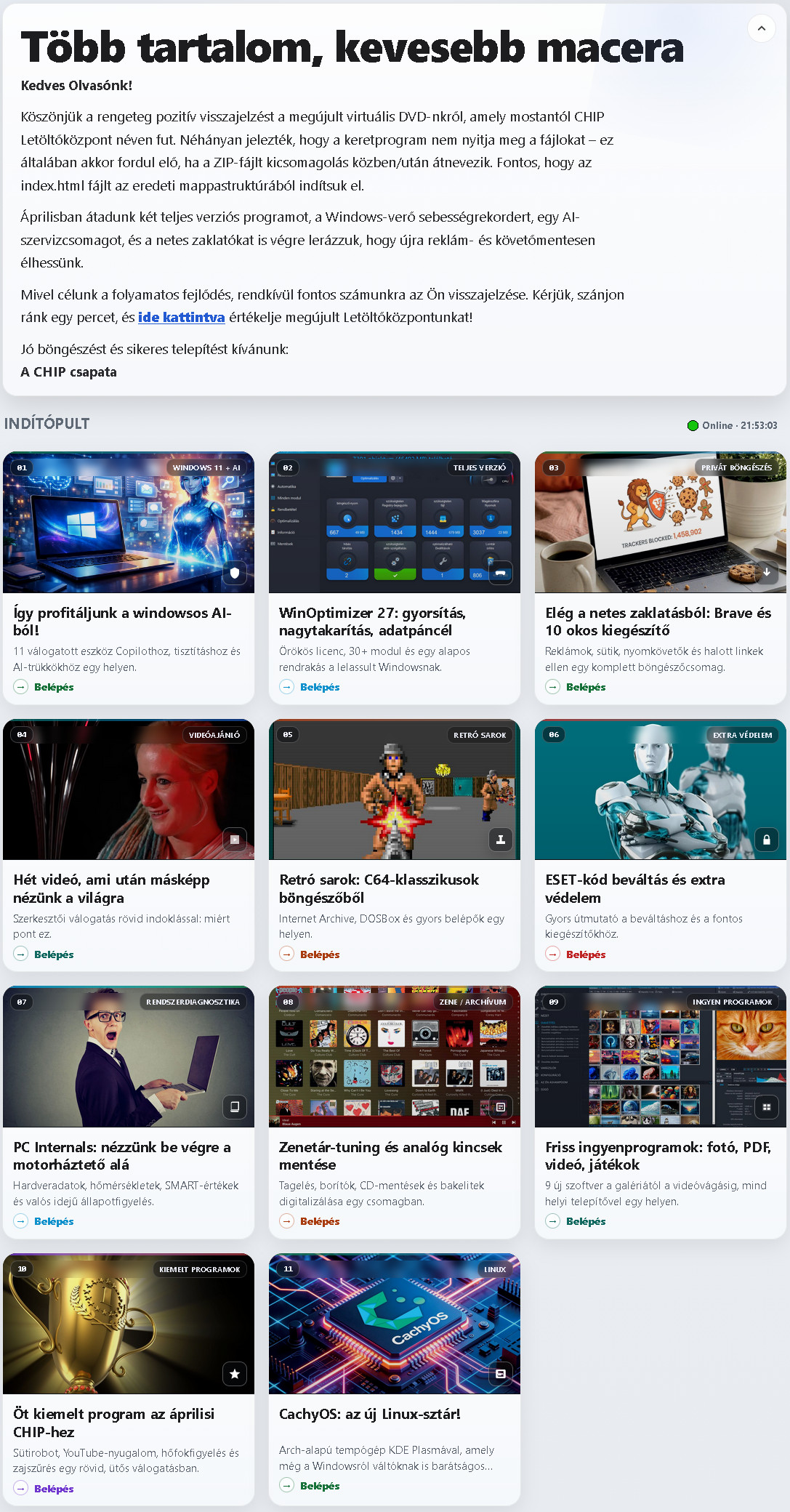Collapse the welcome message panel
Viewport: 790px width, 1512px height.
click(761, 28)
